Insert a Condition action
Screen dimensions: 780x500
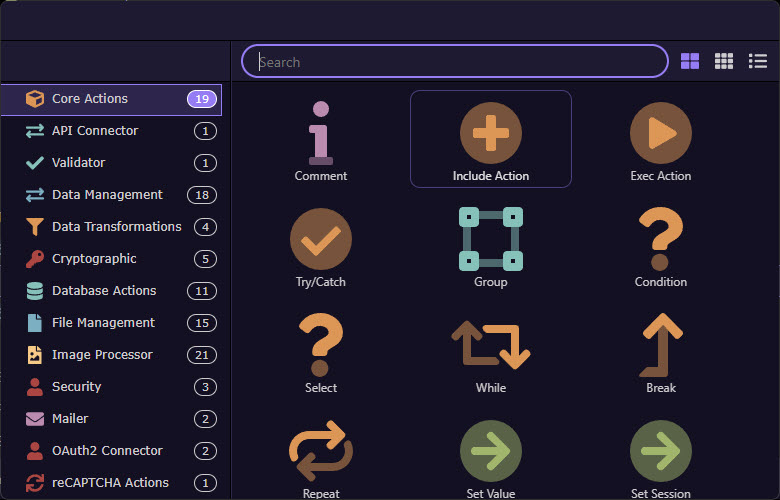pos(660,239)
